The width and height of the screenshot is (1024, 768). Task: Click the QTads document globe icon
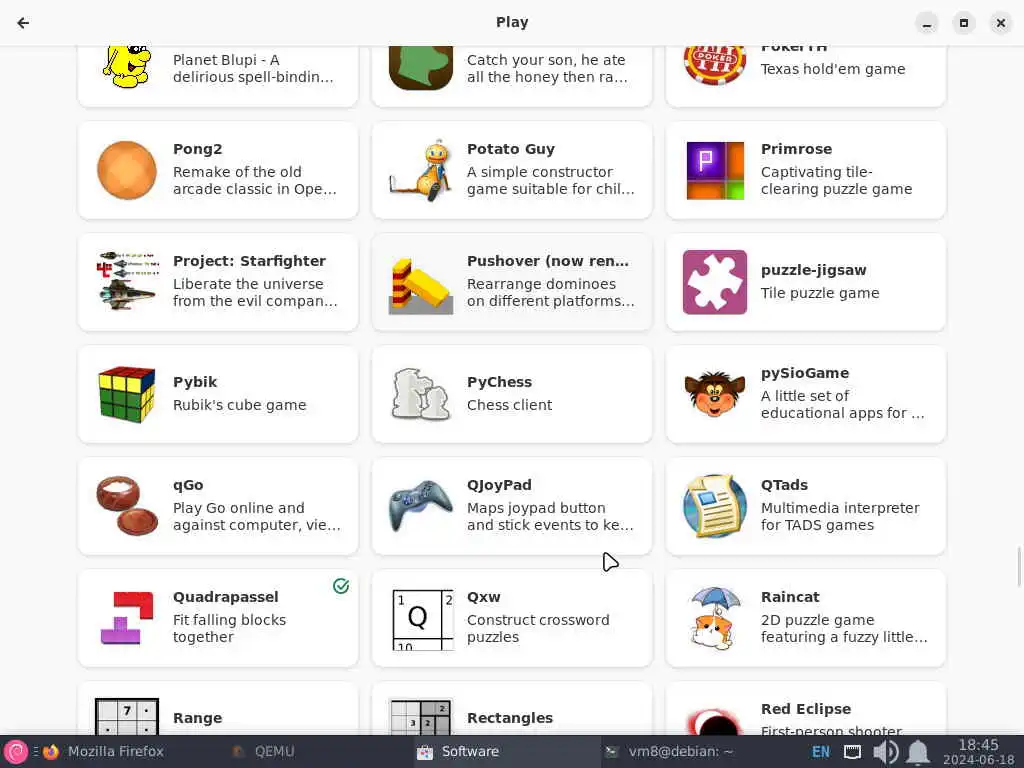[715, 506]
